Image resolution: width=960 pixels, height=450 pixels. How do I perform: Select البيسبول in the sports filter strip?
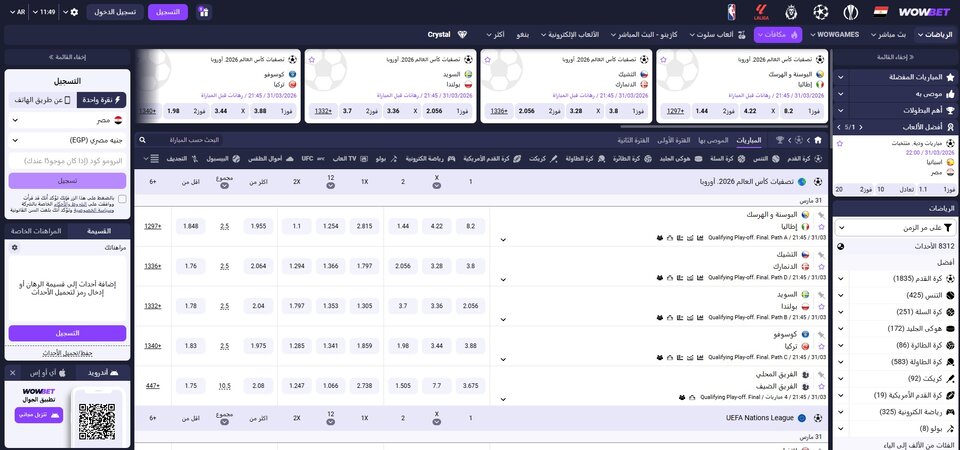tap(222, 159)
